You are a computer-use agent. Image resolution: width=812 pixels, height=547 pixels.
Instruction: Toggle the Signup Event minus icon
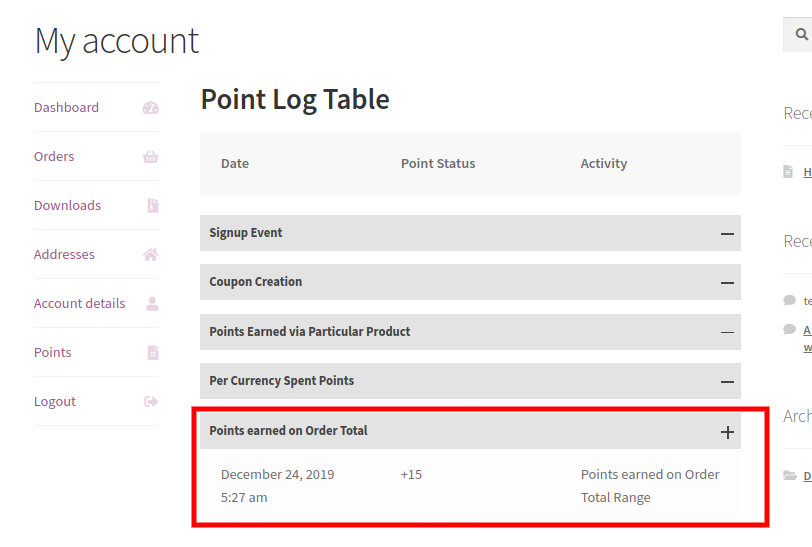coord(727,234)
